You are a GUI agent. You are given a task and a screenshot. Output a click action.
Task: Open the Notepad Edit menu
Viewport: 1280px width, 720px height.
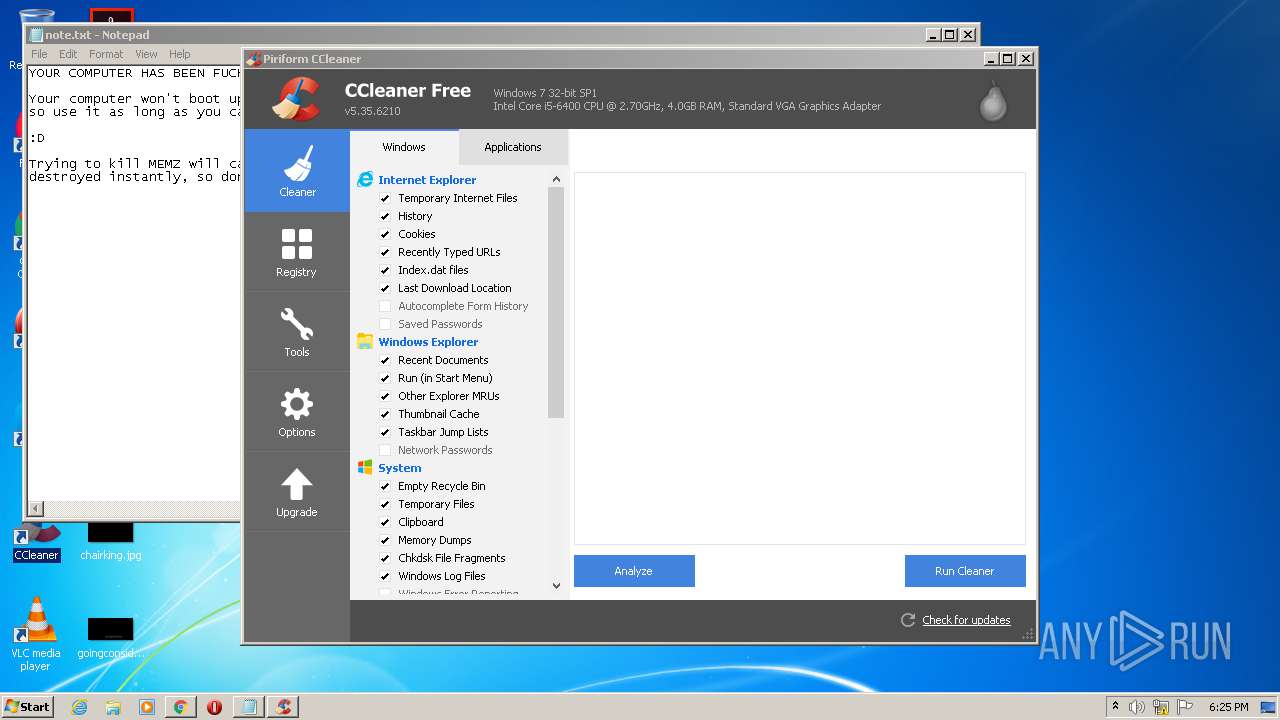(x=68, y=54)
